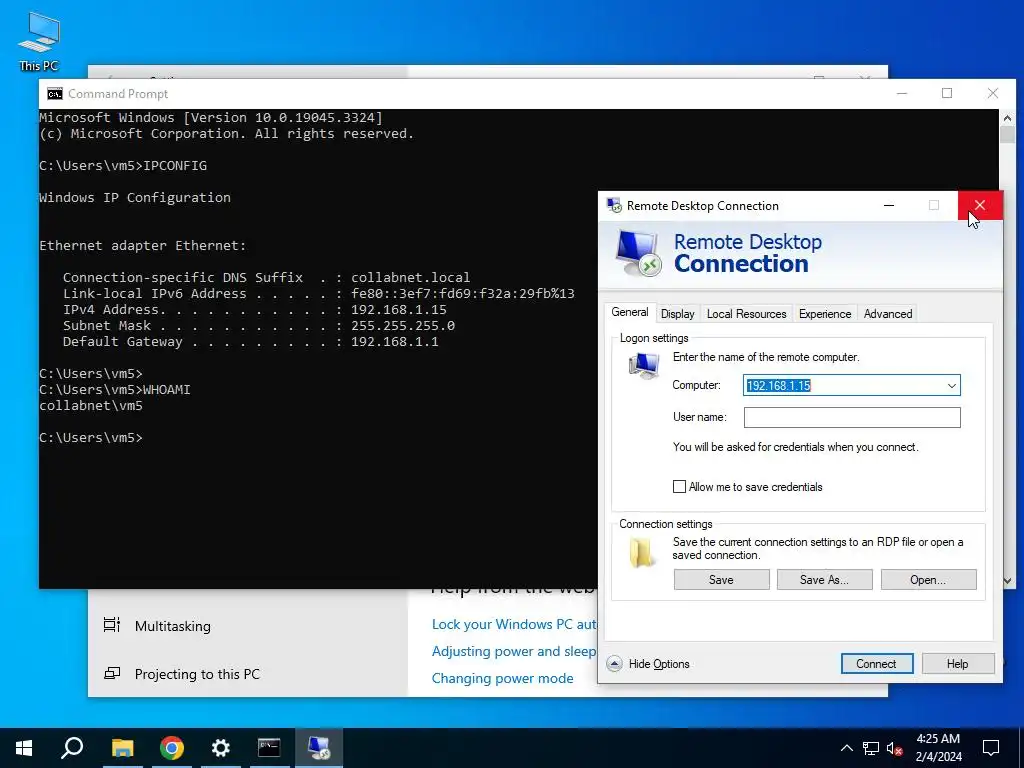The image size is (1024, 768).
Task: Tick Allow me to save credentials
Action: pos(679,487)
